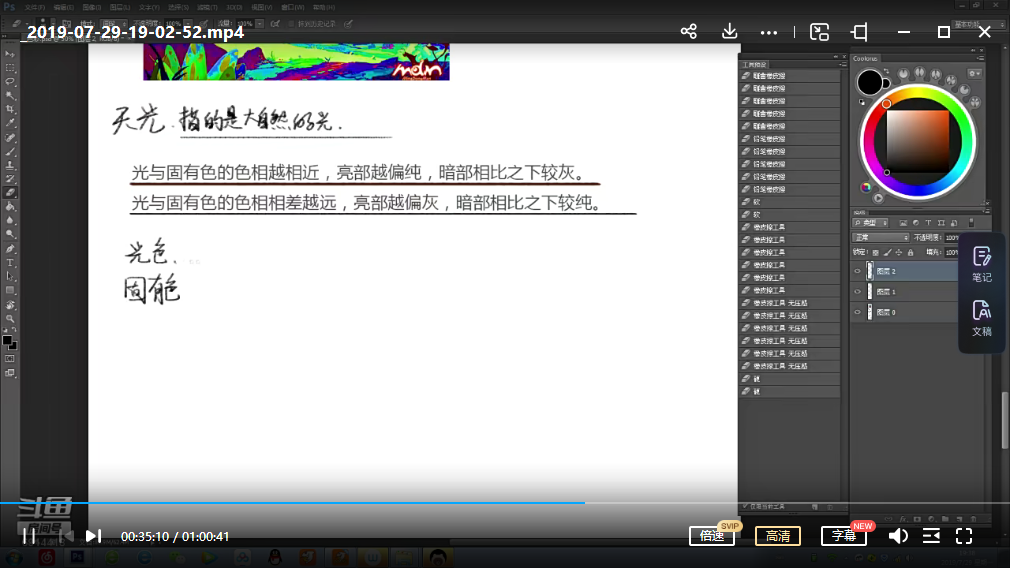Click the video progress bar
Screen dimensions: 1010x568
pyautogui.click(x=505, y=502)
